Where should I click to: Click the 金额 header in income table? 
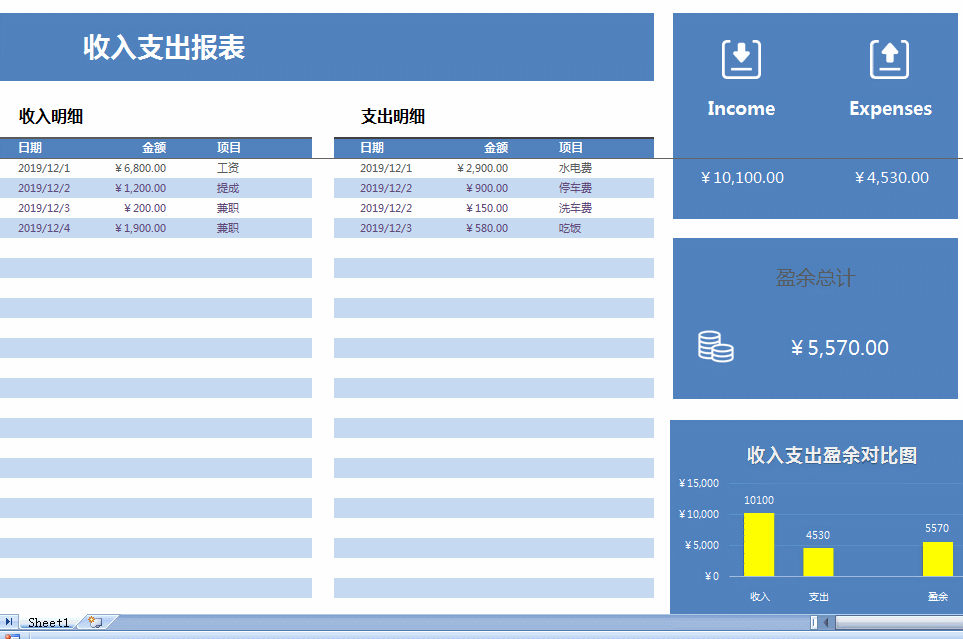coord(154,147)
